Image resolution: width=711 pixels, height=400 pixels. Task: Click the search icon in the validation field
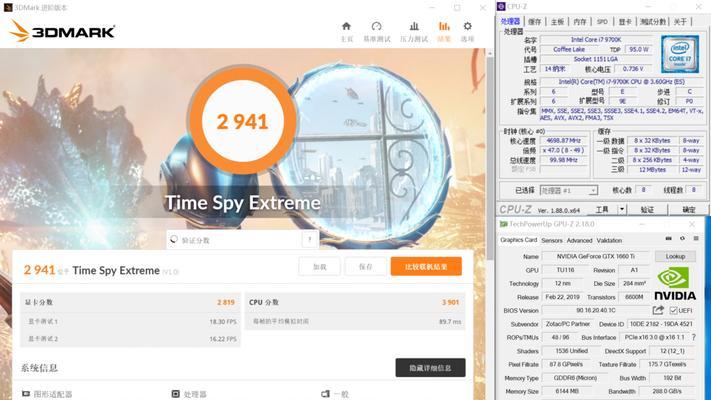(174, 239)
